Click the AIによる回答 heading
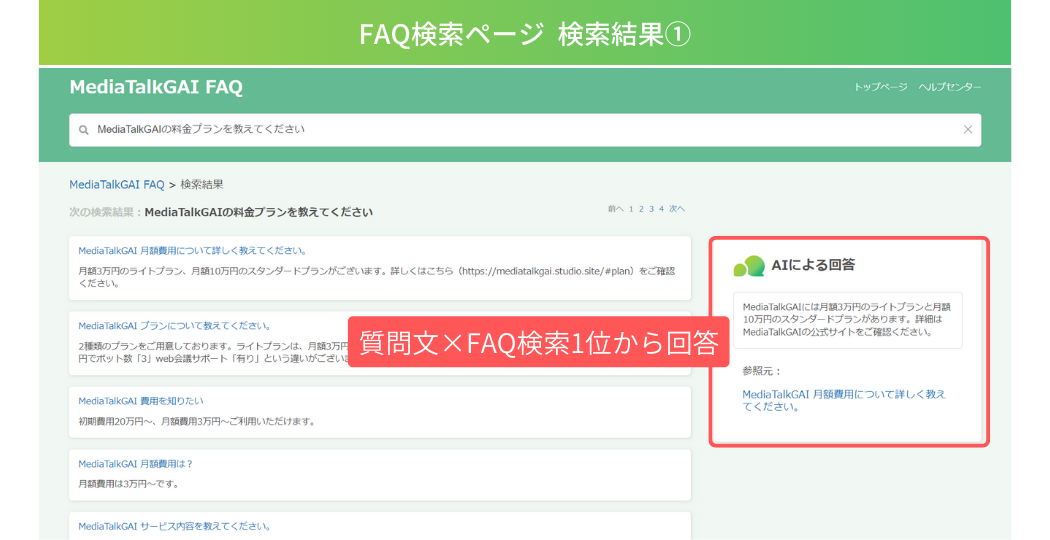This screenshot has width=1050, height=540. [x=813, y=265]
